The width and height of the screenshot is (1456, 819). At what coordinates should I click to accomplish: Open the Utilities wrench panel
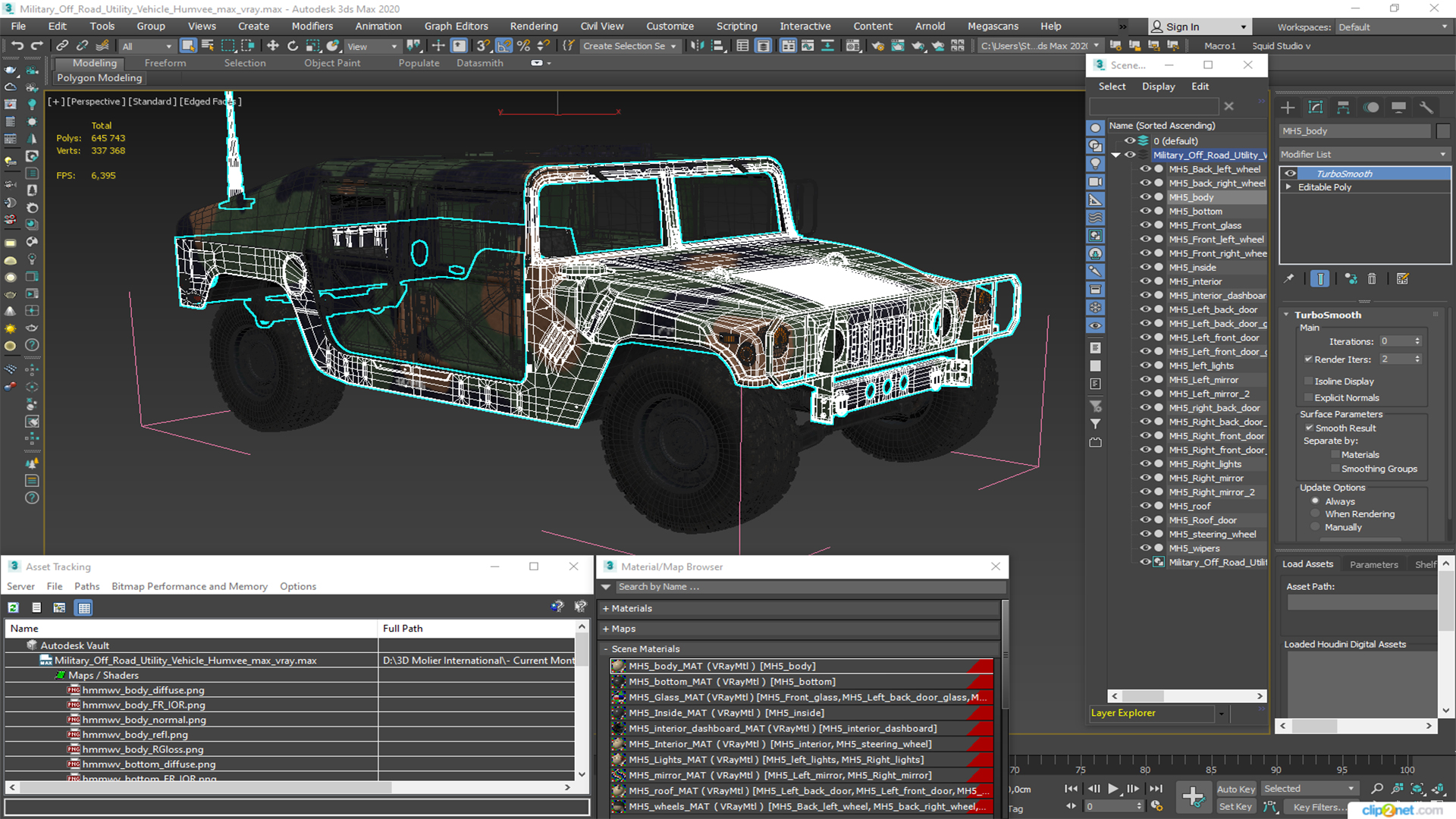pos(1426,108)
